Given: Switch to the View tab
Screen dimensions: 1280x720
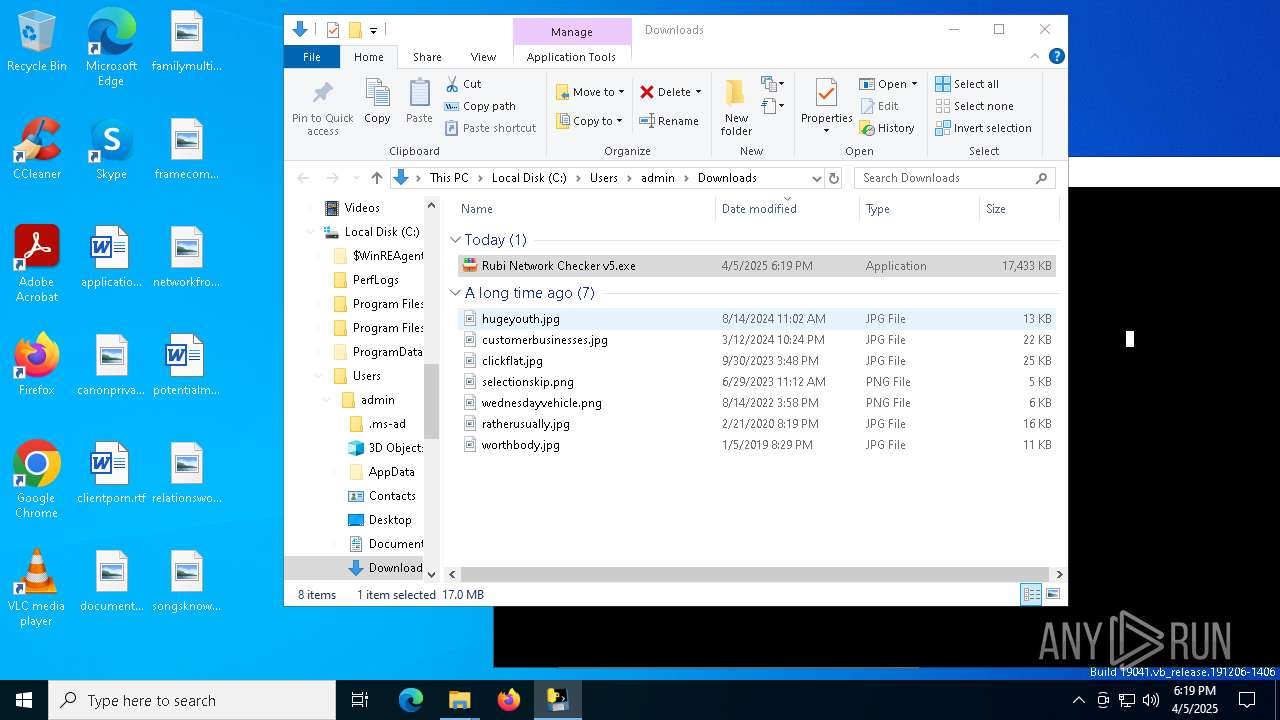Looking at the screenshot, I should 483,57.
